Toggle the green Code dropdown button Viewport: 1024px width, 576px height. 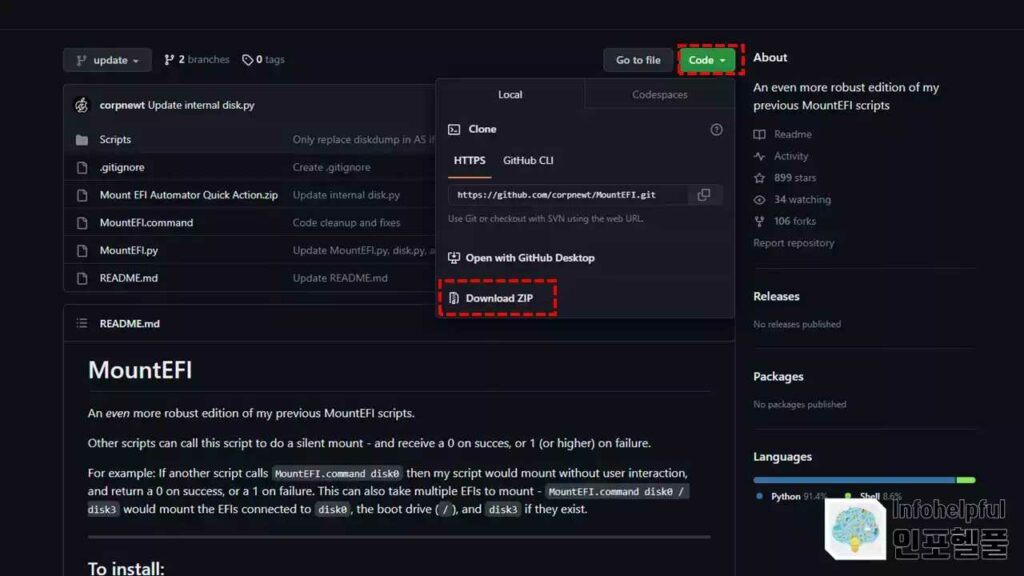tap(707, 60)
